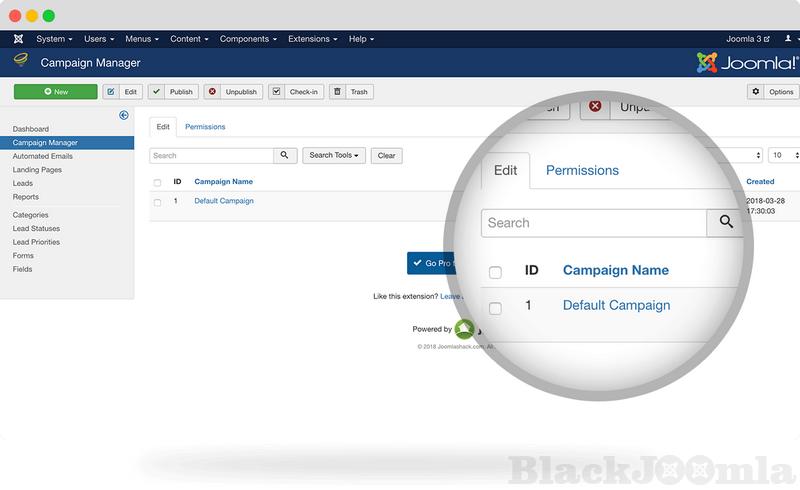
Task: Expand the Search Tools dropdown
Action: click(334, 156)
